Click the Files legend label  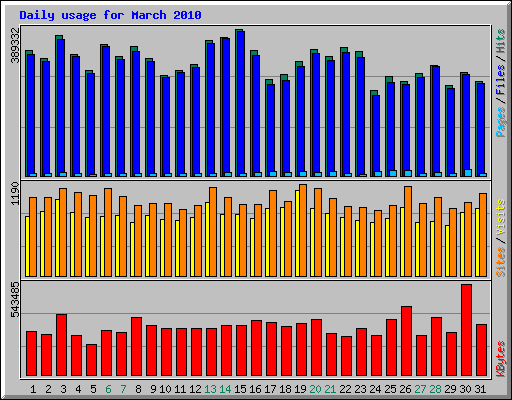tap(501, 79)
